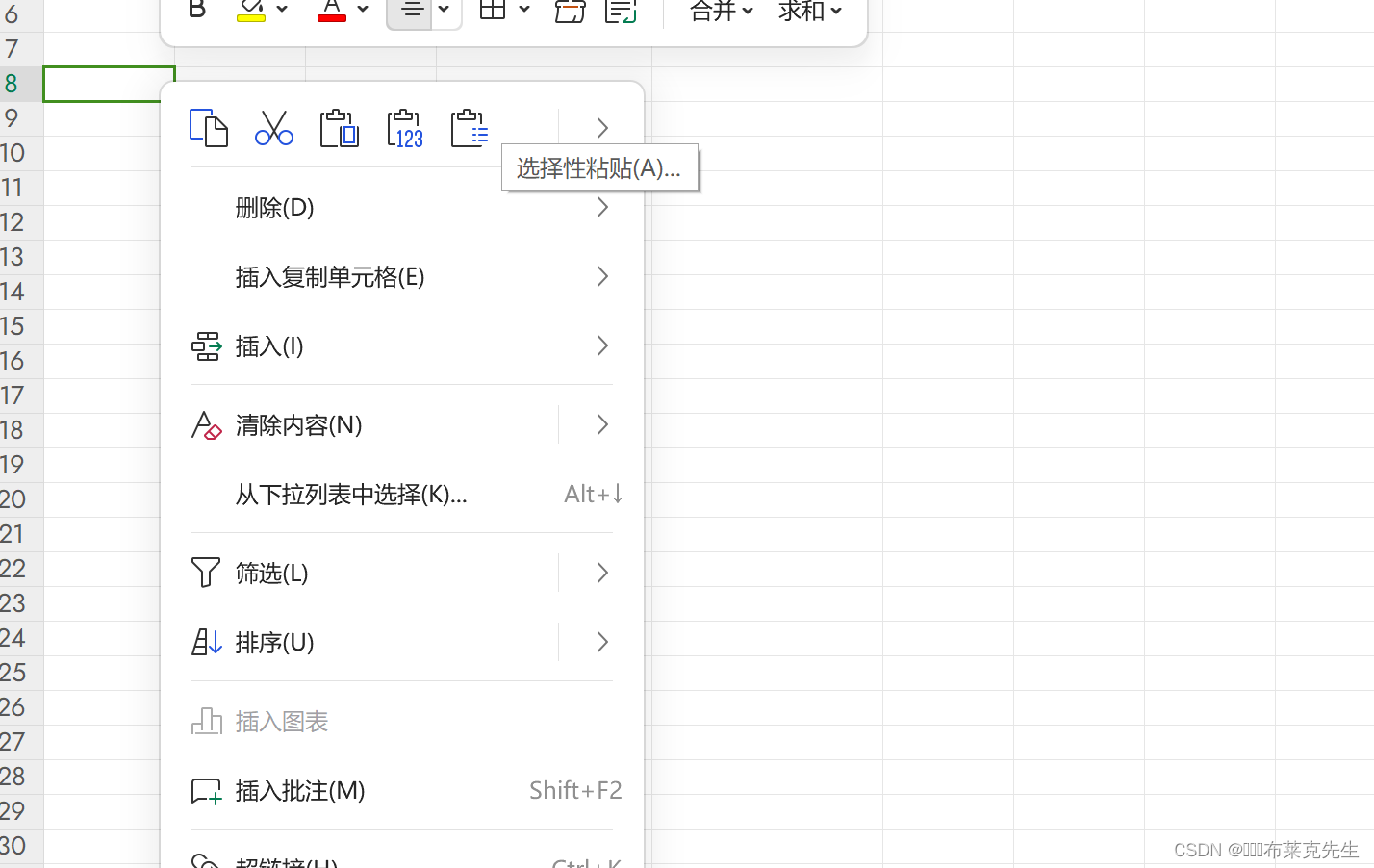Open the alignment options dropdown arrow

445,10
